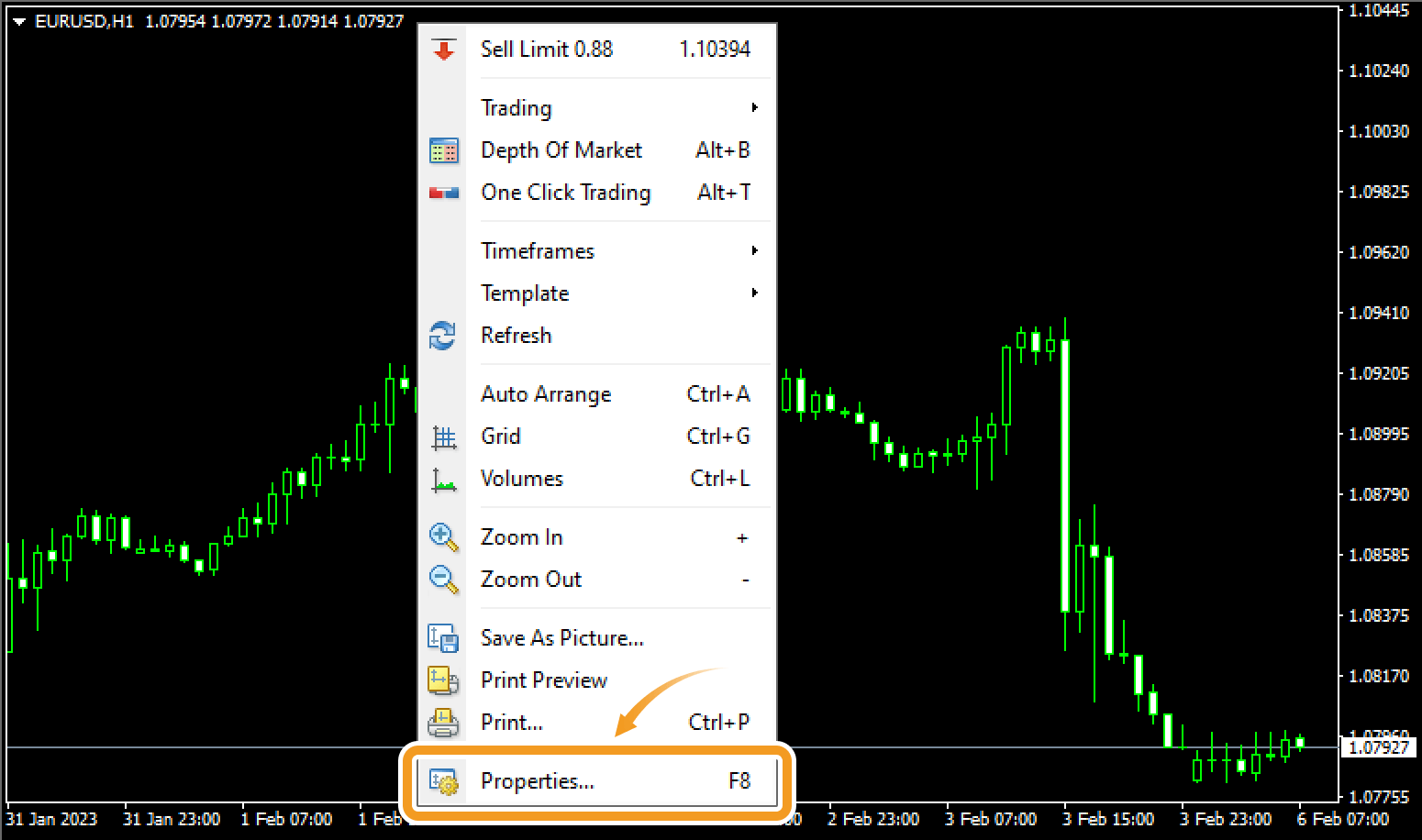Click the Save As Picture icon

tap(444, 638)
